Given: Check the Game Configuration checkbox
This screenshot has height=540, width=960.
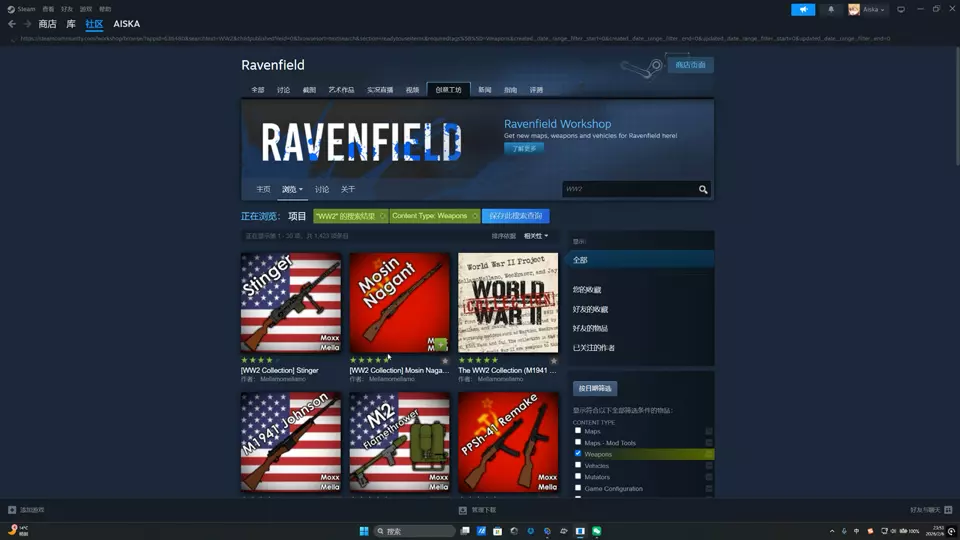Looking at the screenshot, I should coord(577,488).
